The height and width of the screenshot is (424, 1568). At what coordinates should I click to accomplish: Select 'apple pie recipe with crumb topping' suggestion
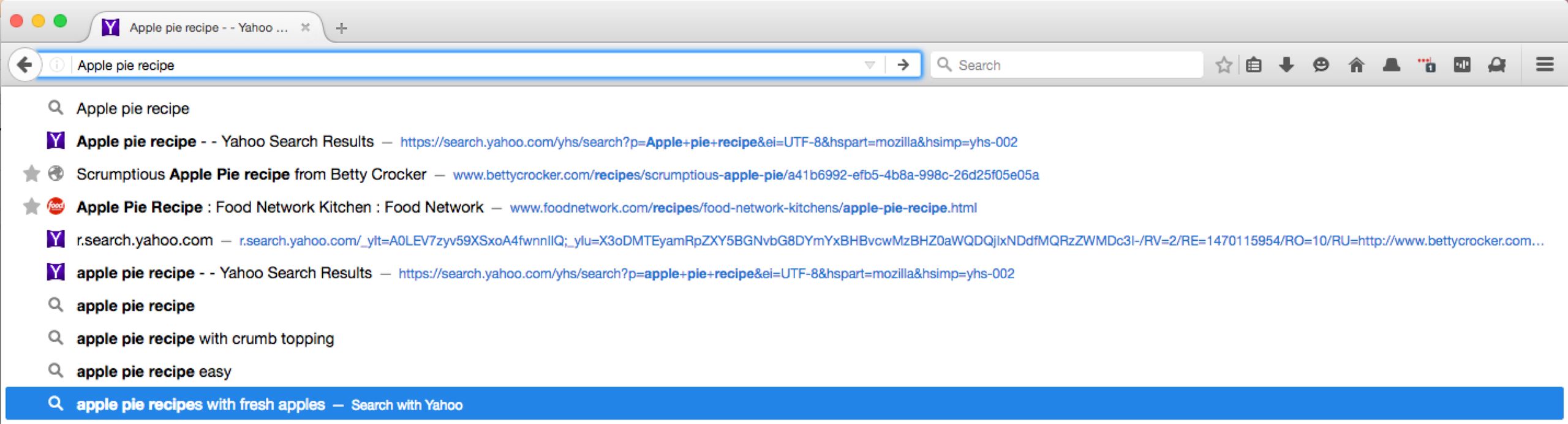(784, 339)
